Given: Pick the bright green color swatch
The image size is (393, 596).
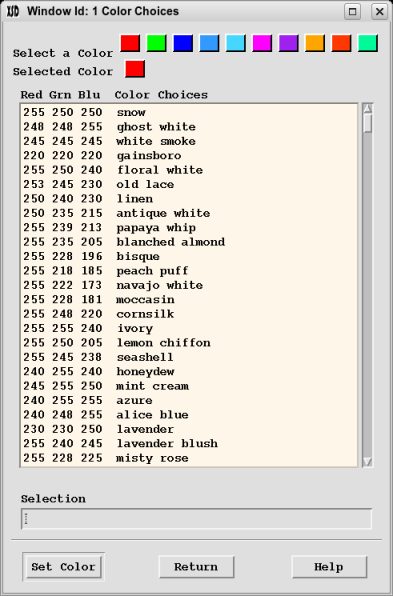Looking at the screenshot, I should (157, 43).
